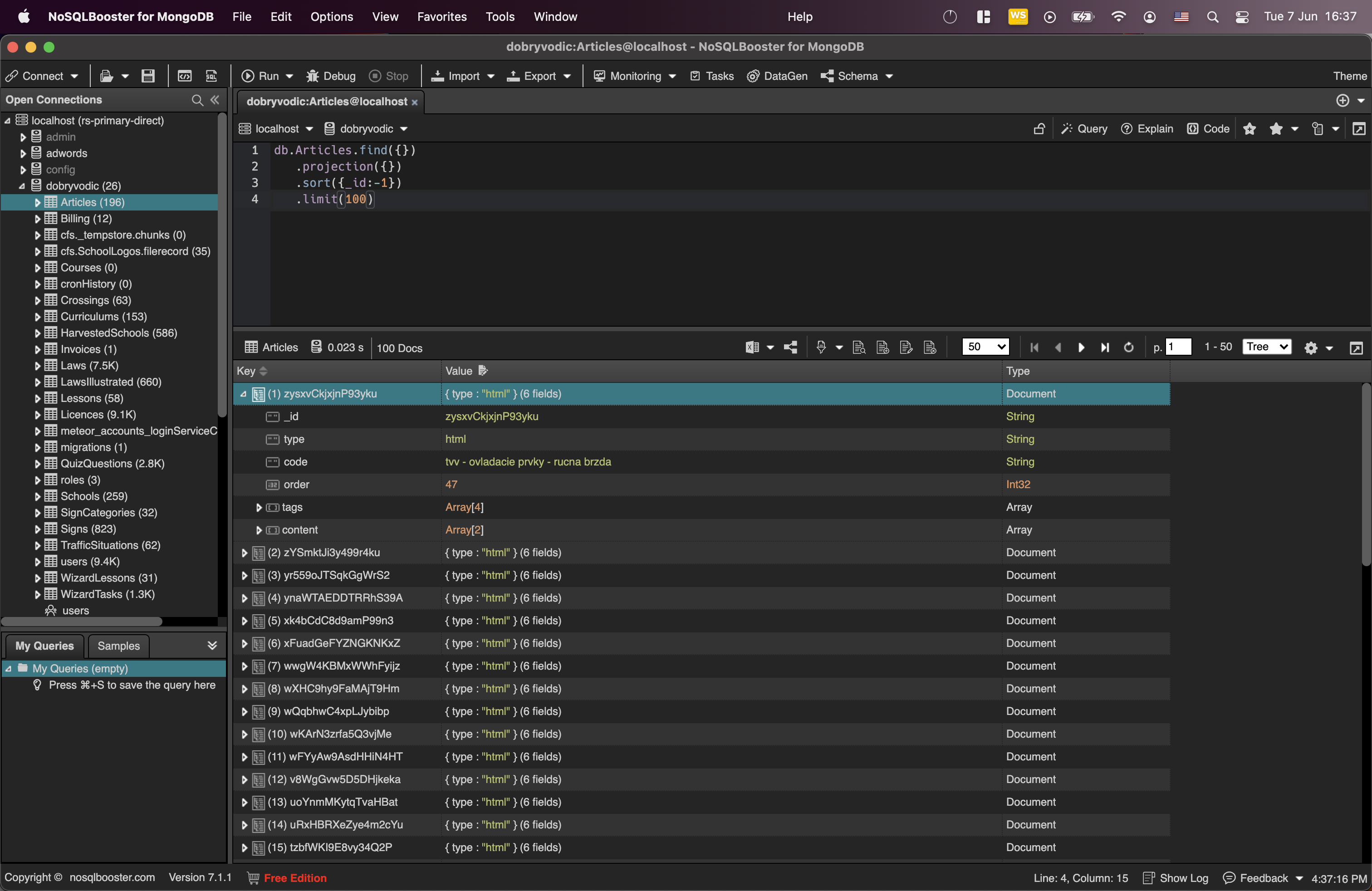Click the save file floppy disk icon
Image resolution: width=1372 pixels, height=891 pixels.
[x=148, y=76]
